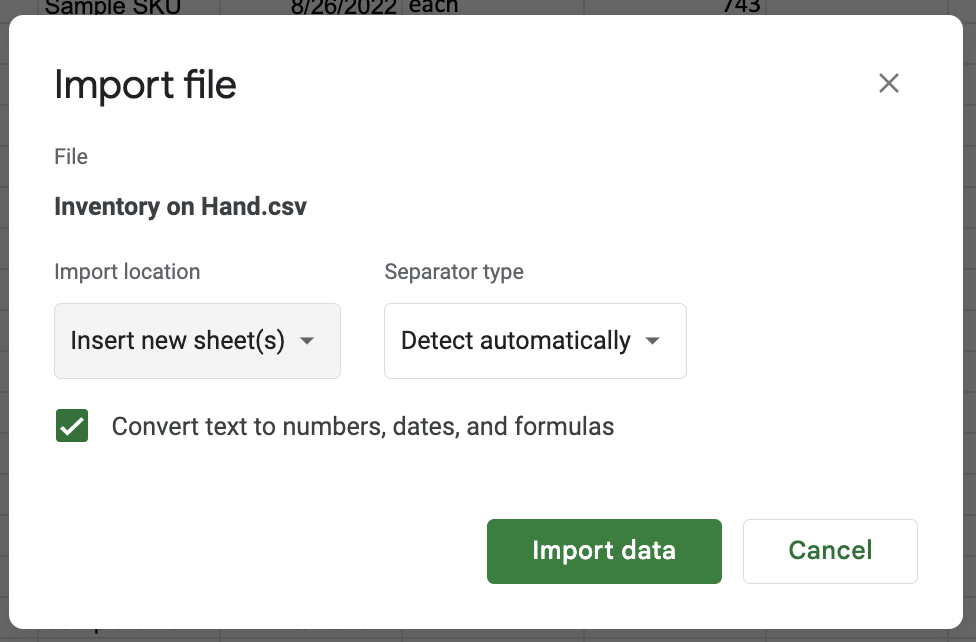Expand the Detect automatically selector arrow

click(x=651, y=341)
